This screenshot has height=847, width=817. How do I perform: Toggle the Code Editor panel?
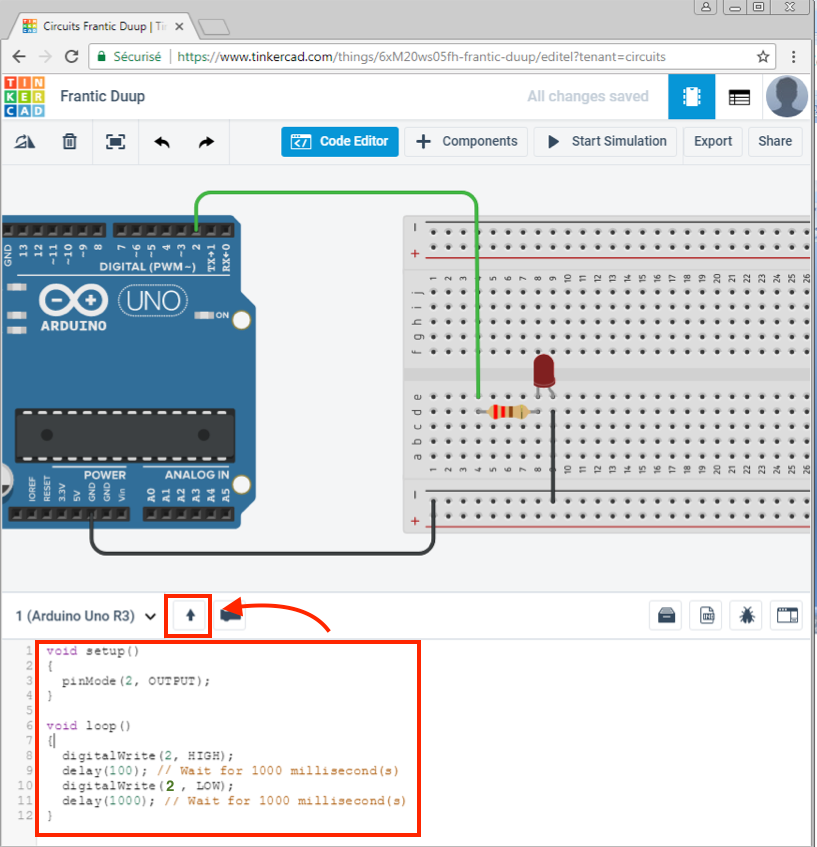[x=340, y=142]
